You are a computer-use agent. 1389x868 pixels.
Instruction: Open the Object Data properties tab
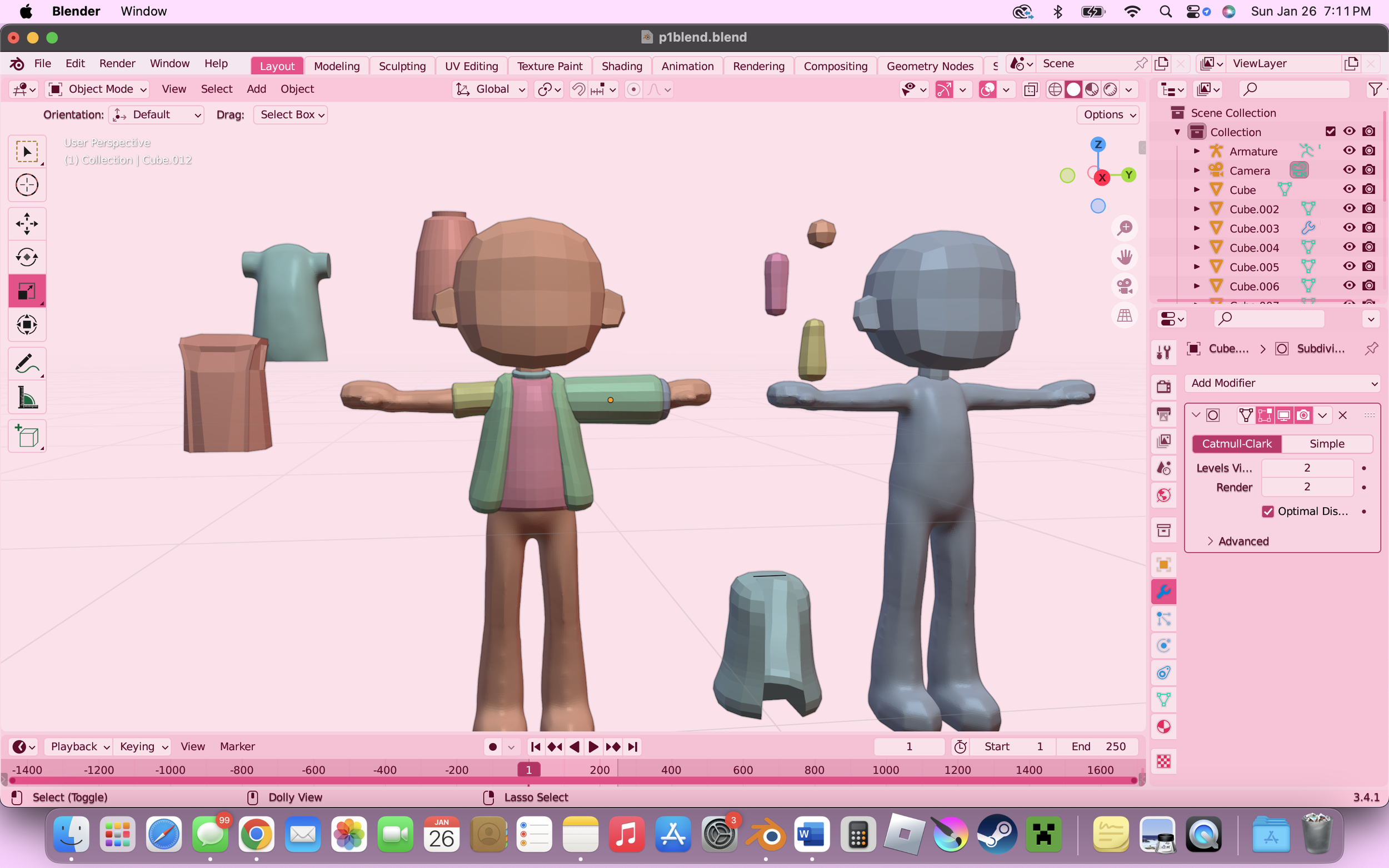[1163, 700]
